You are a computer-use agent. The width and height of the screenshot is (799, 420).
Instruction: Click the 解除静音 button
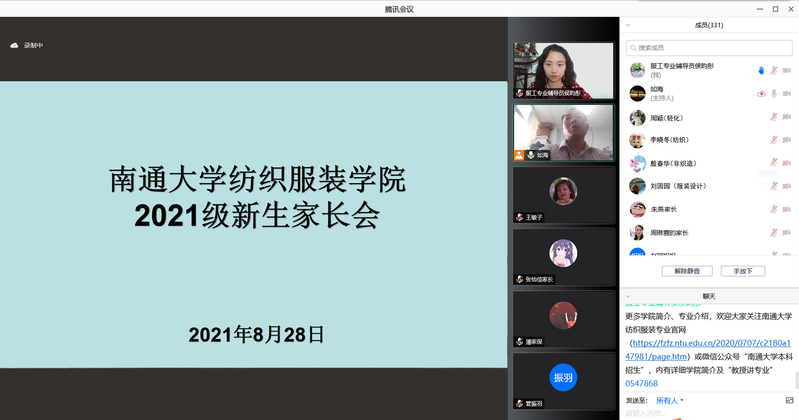(x=686, y=271)
